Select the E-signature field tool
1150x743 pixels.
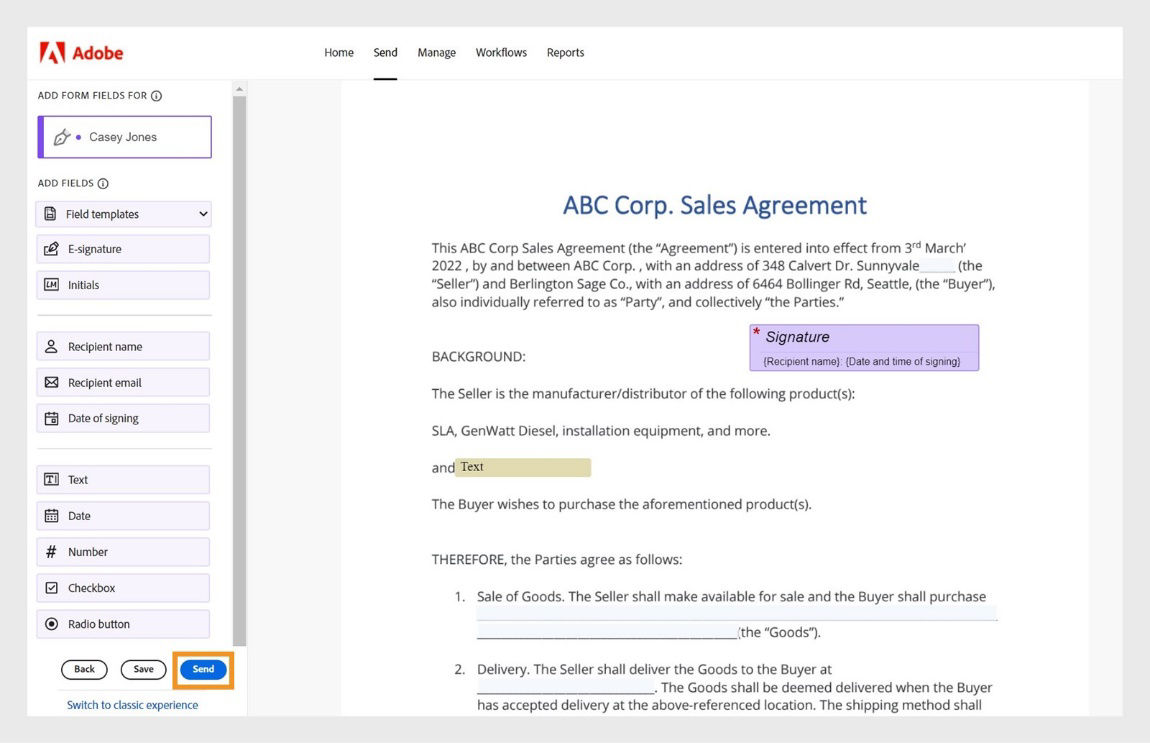pos(123,248)
